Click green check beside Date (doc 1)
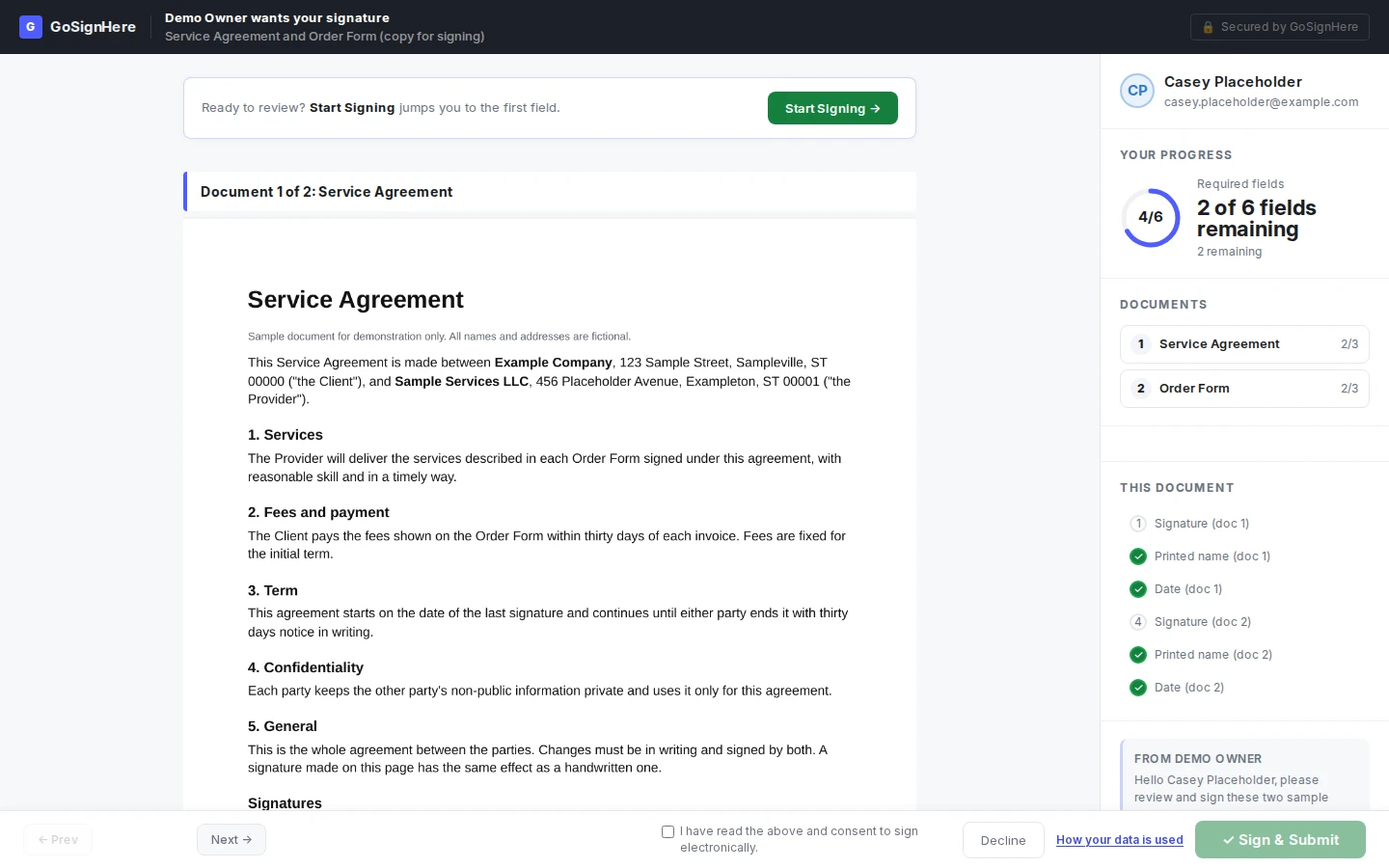Image resolution: width=1389 pixels, height=868 pixels. [1138, 589]
